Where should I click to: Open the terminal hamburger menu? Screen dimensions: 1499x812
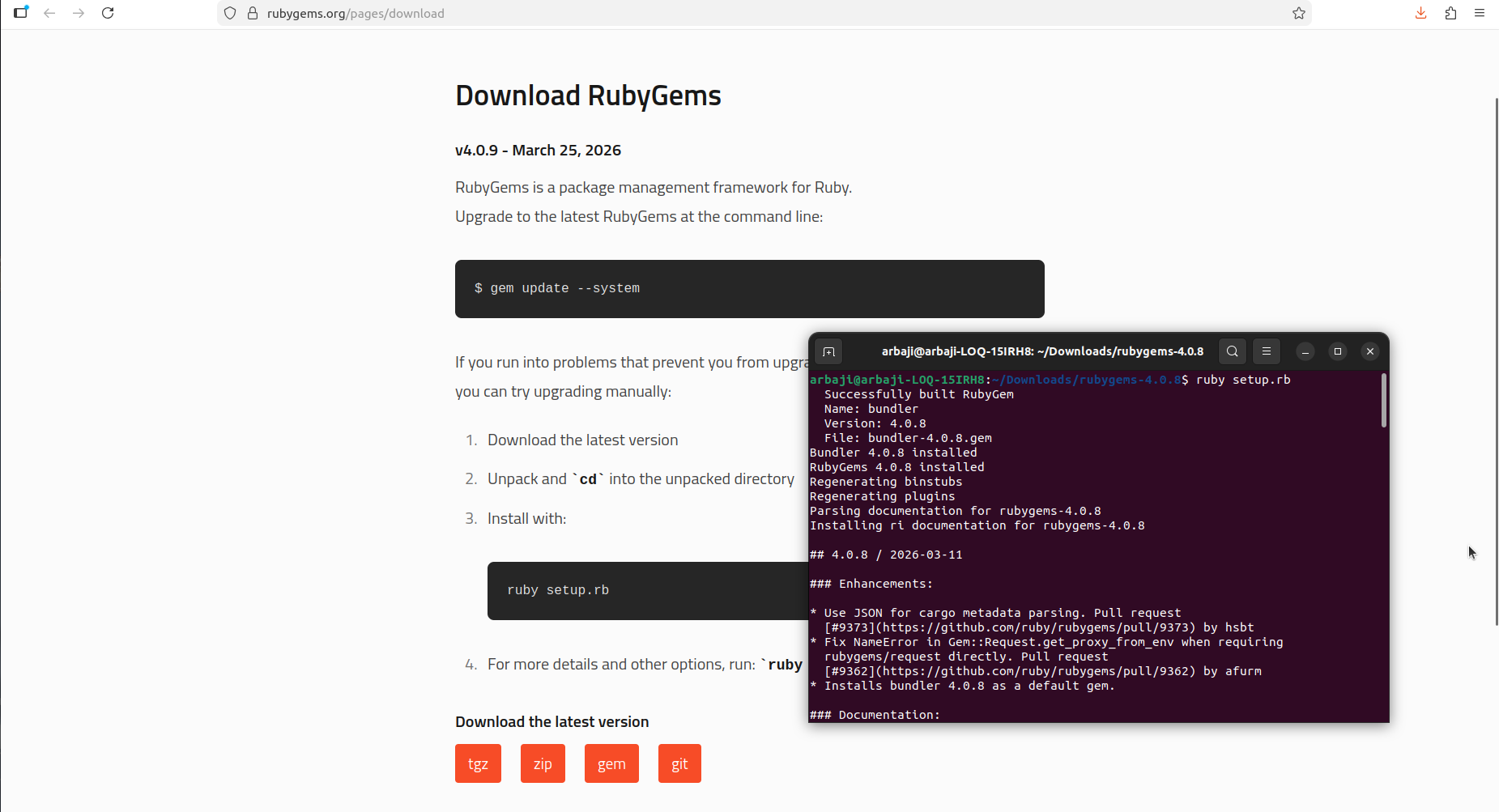point(1267,351)
